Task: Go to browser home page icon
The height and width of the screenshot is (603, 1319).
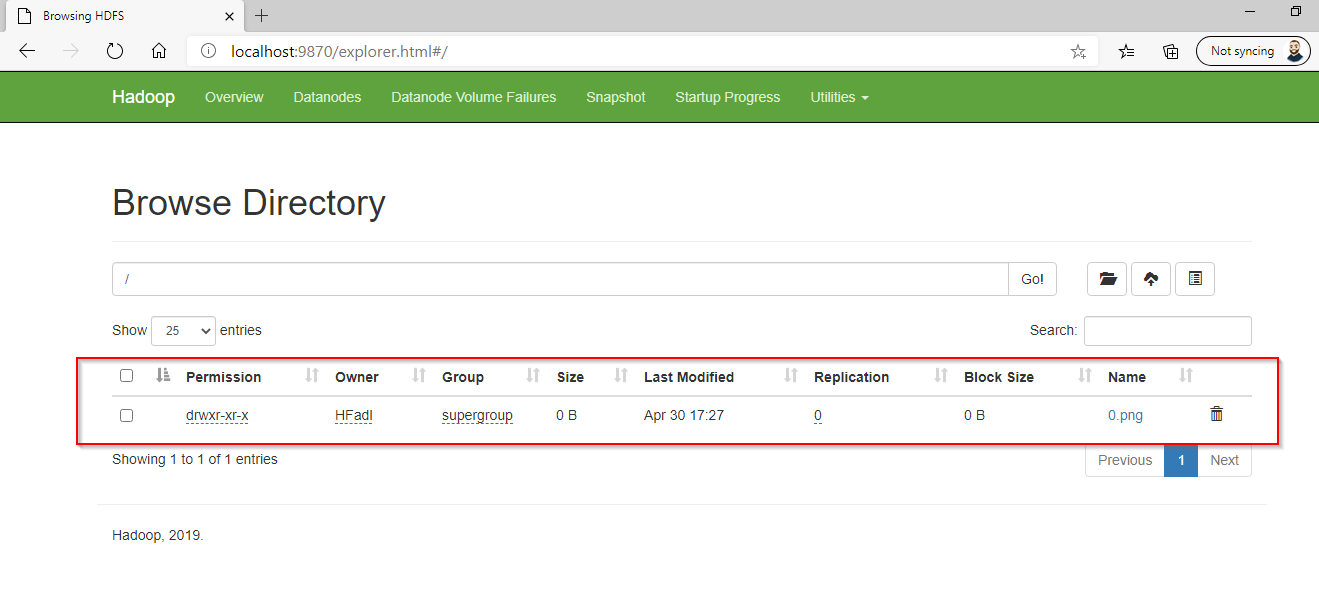Action: click(x=158, y=51)
